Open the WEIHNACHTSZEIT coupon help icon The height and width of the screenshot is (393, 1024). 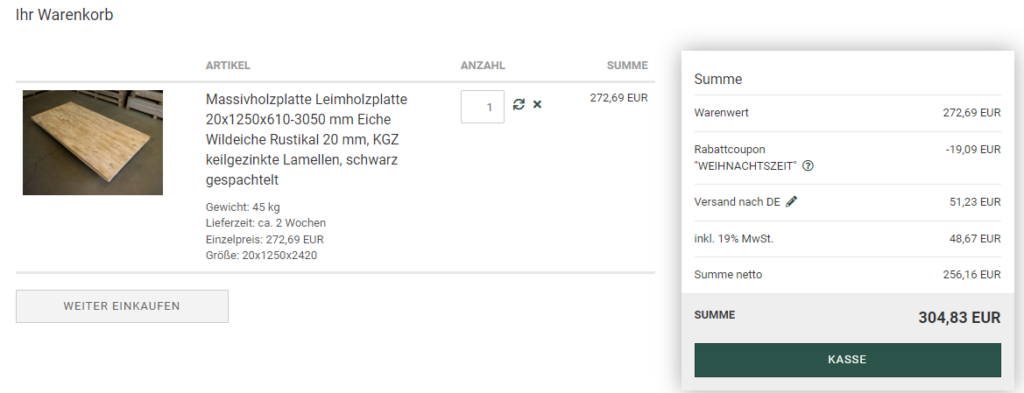click(808, 166)
